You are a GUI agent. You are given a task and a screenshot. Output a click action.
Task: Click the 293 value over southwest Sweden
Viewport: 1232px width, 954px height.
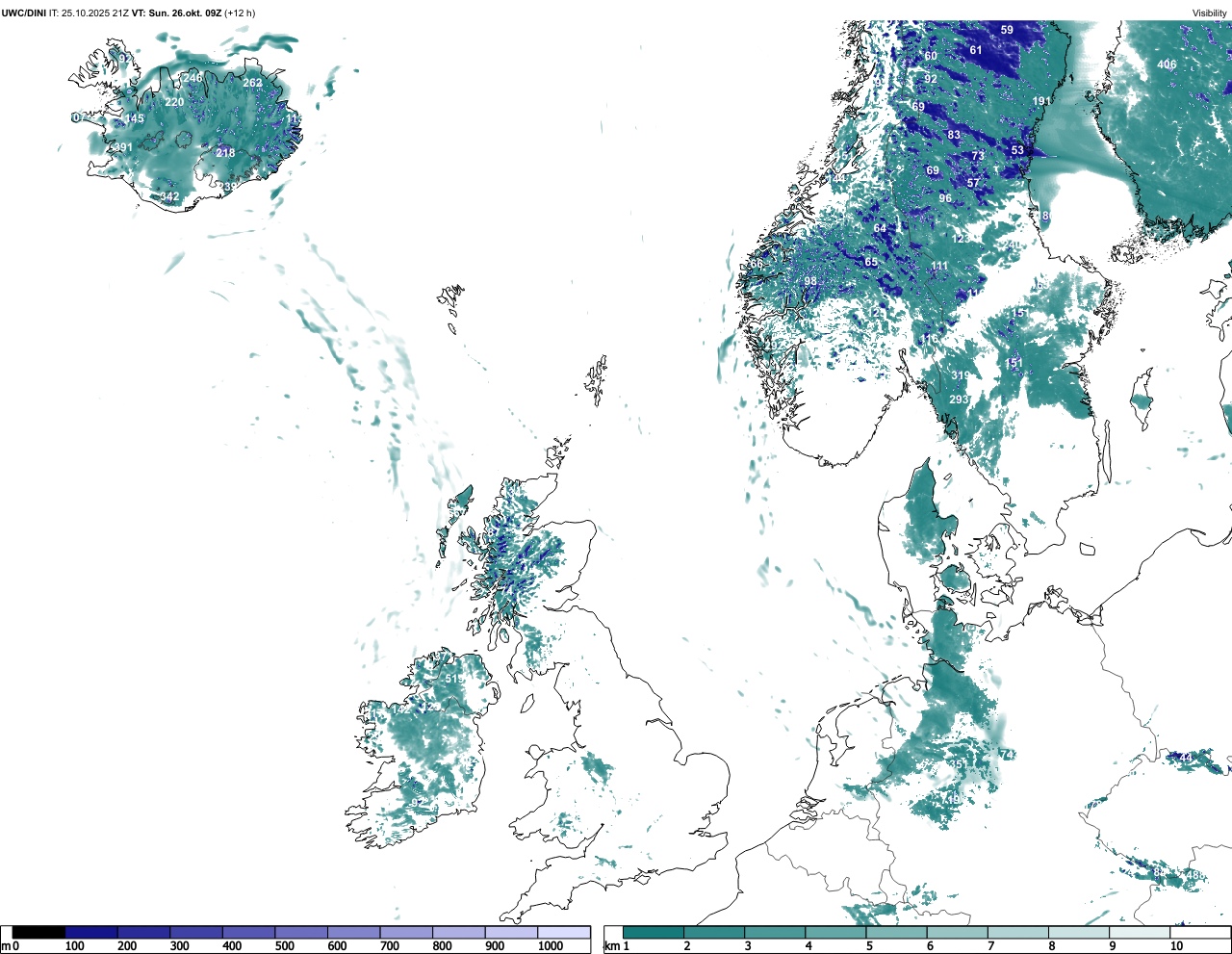[x=959, y=400]
